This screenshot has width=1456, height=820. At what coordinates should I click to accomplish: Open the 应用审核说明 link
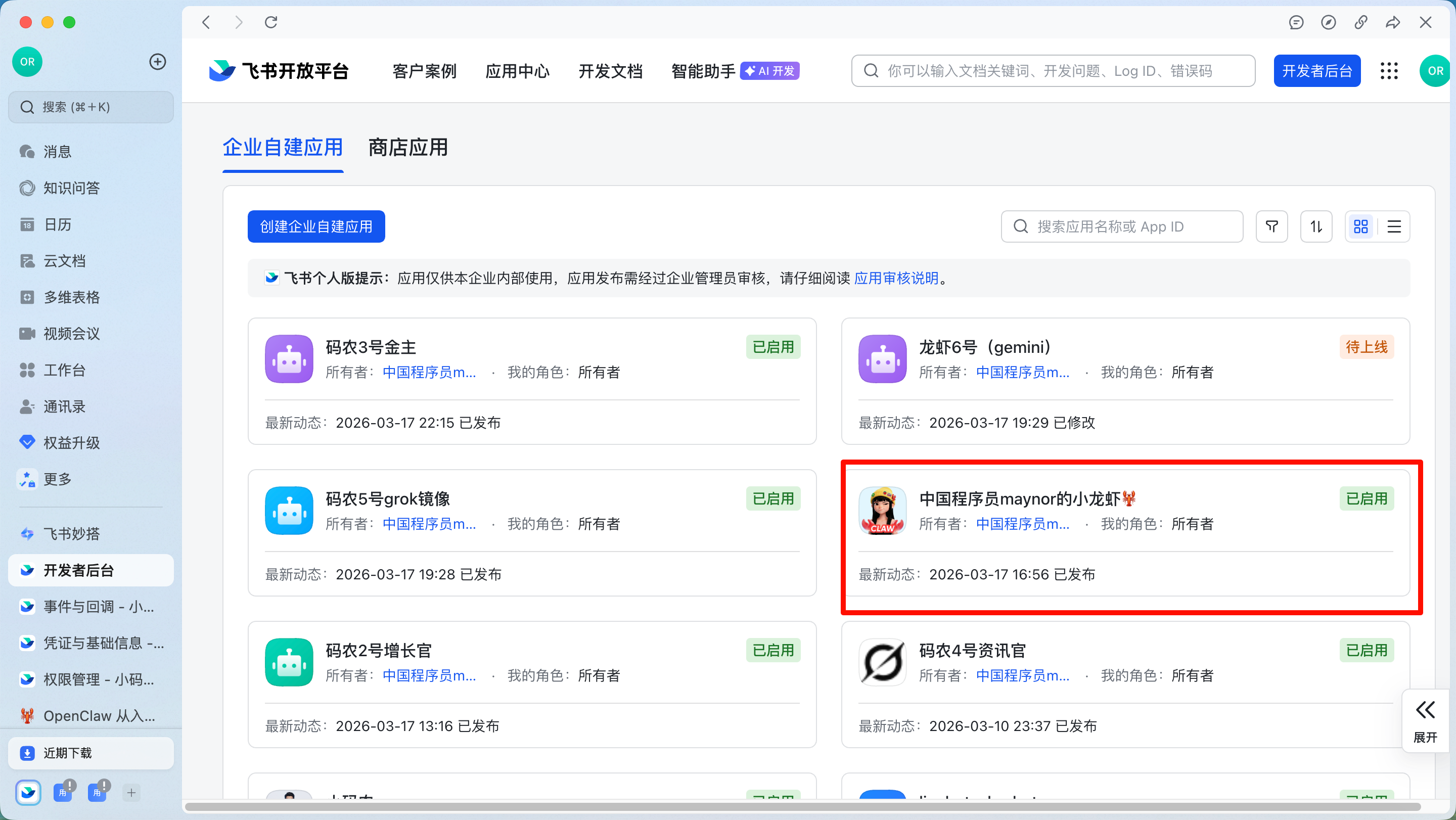(x=896, y=278)
